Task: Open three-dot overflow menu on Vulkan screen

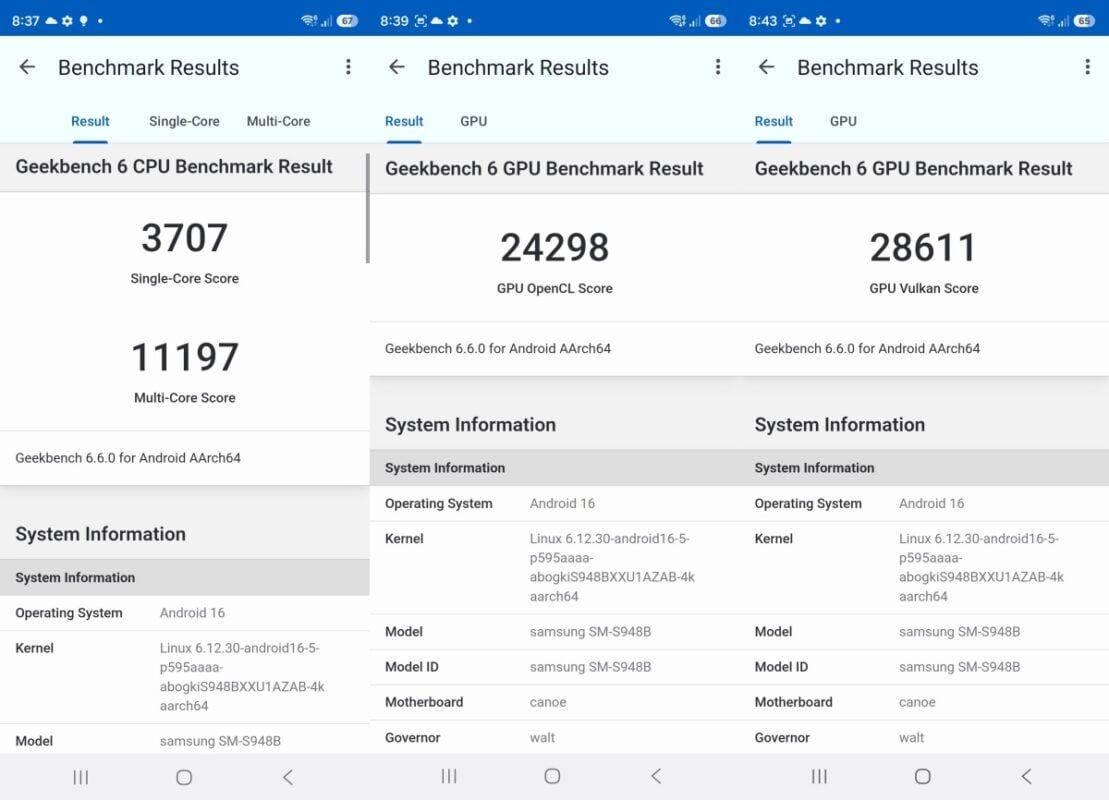Action: [1087, 67]
